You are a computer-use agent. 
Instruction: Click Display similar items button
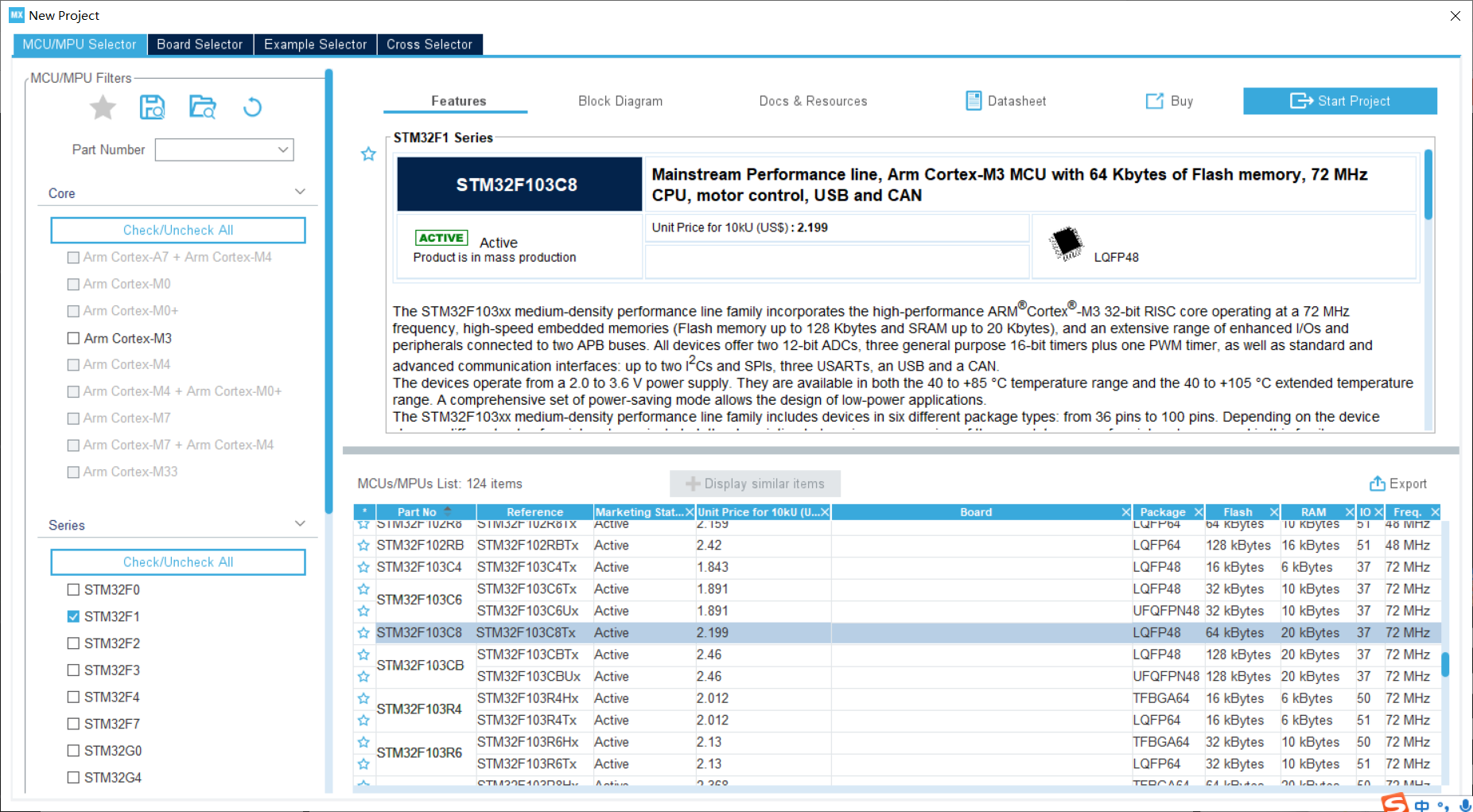coord(755,484)
